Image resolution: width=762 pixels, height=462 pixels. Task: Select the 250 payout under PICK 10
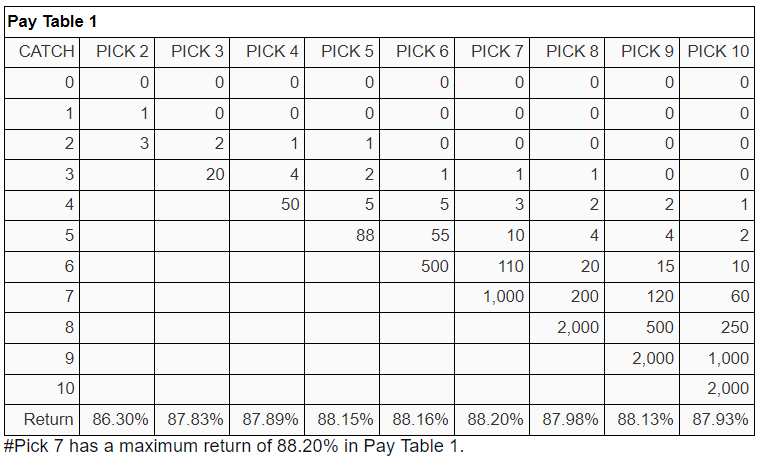734,327
